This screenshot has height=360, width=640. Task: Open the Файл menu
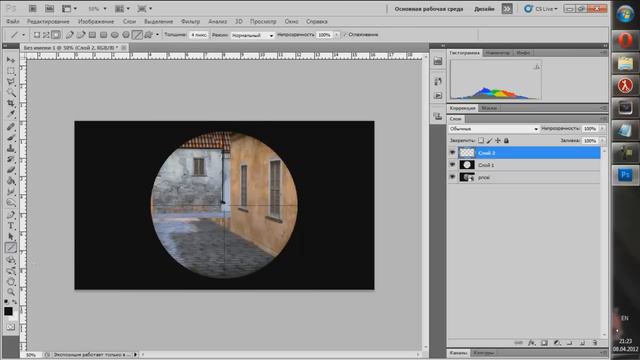click(13, 21)
